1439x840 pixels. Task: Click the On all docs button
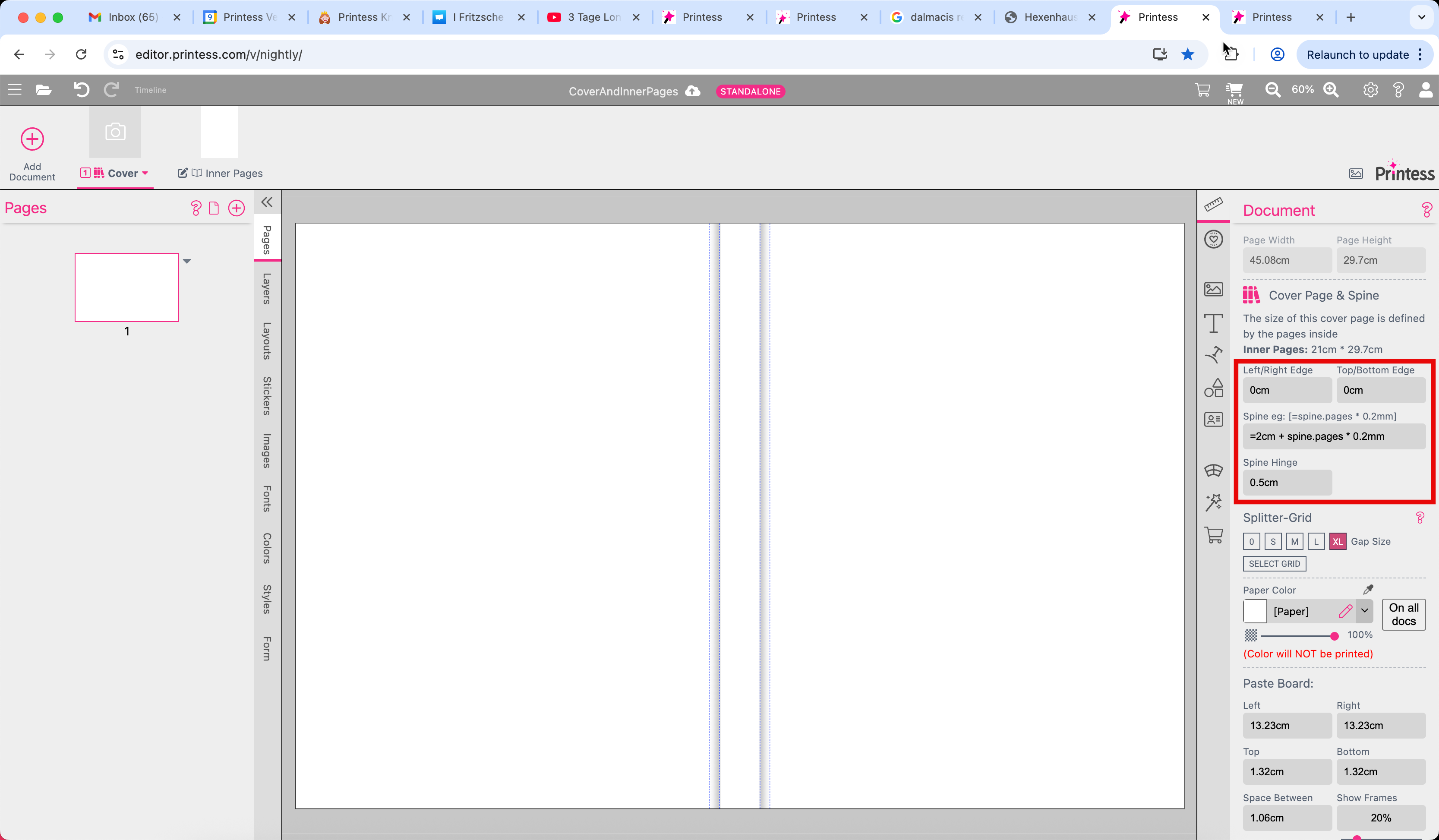click(1403, 614)
